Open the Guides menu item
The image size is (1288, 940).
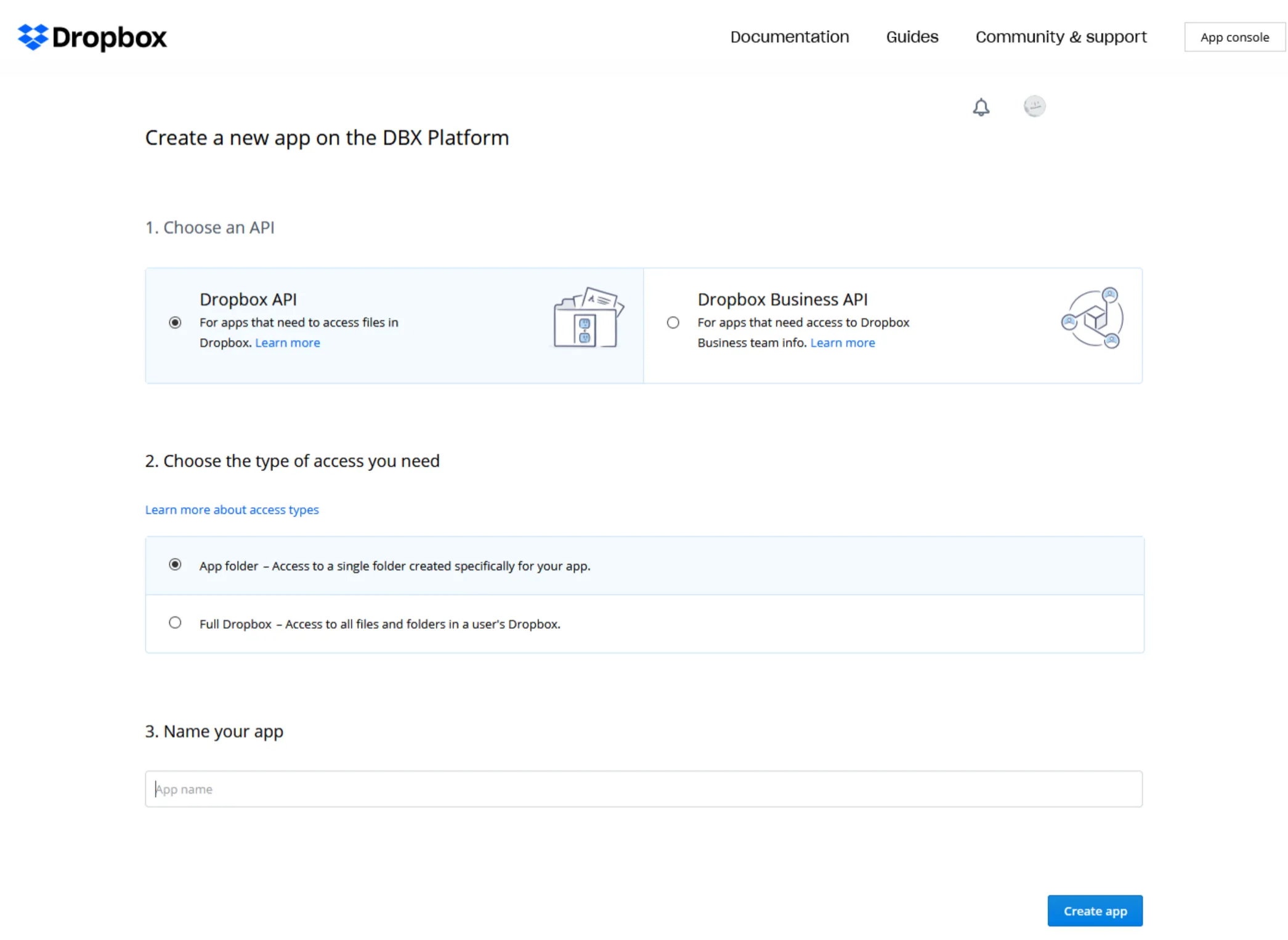(x=912, y=37)
